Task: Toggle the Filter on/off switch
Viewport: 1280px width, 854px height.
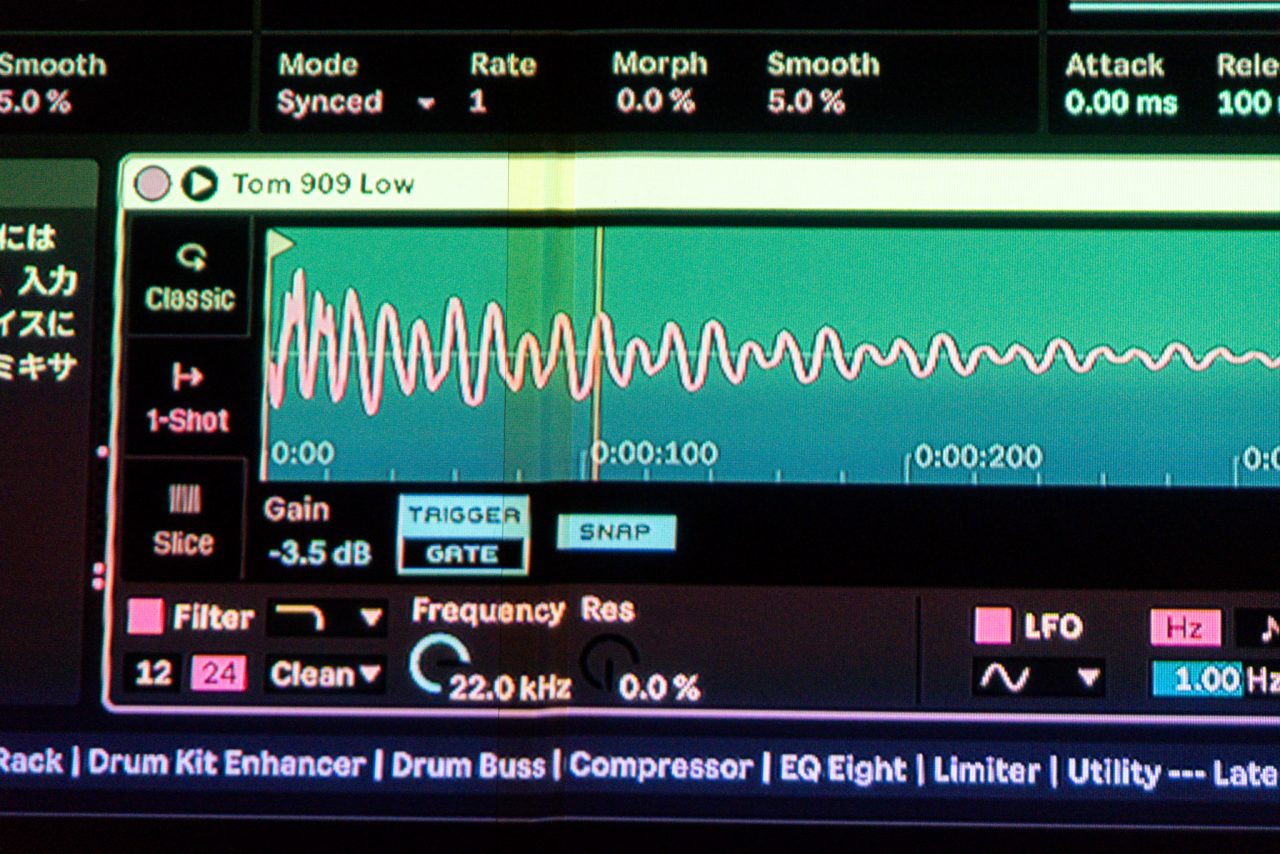Action: pyautogui.click(x=145, y=617)
